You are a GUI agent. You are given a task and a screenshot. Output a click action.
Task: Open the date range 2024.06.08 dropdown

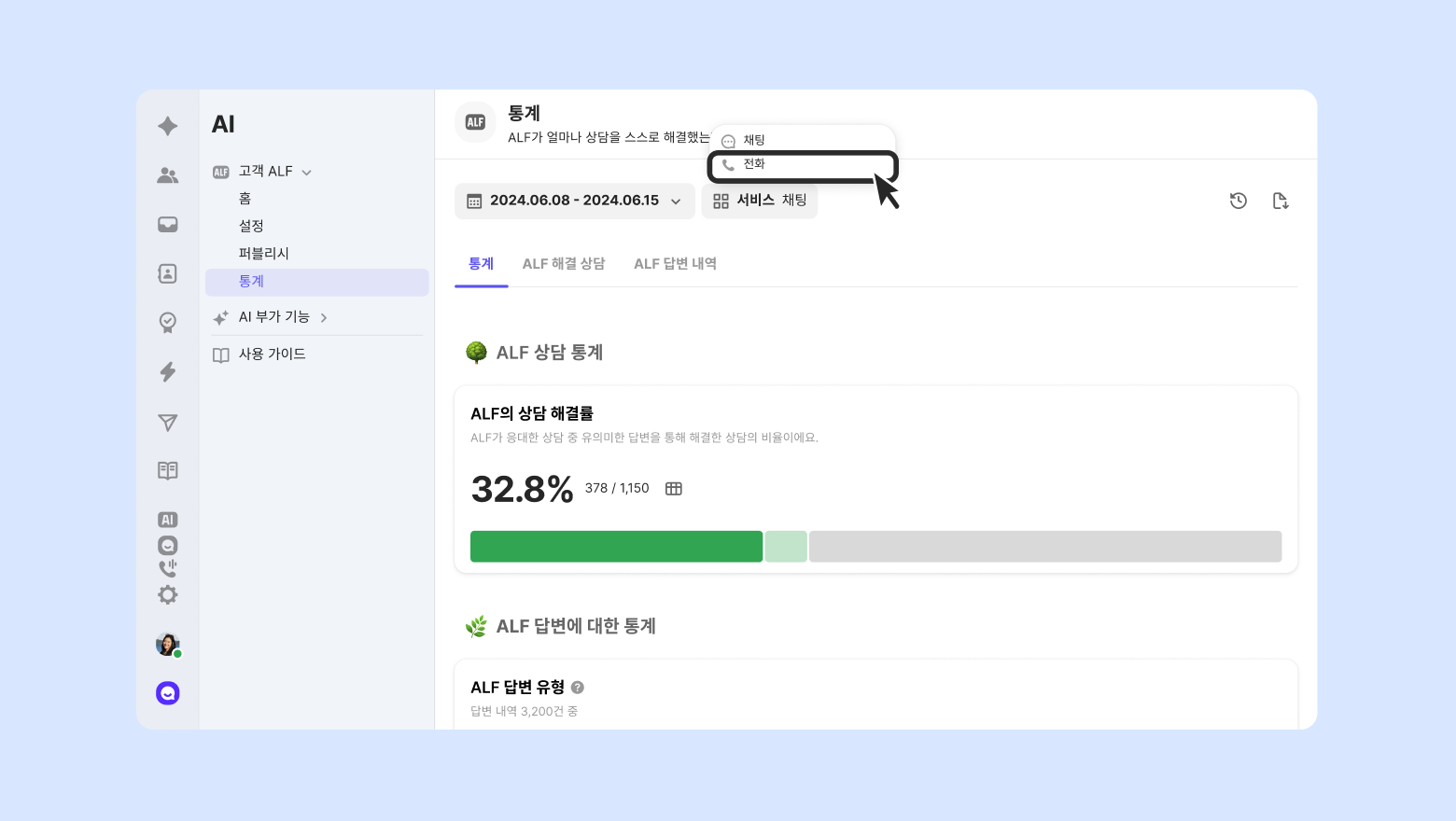pyautogui.click(x=575, y=201)
